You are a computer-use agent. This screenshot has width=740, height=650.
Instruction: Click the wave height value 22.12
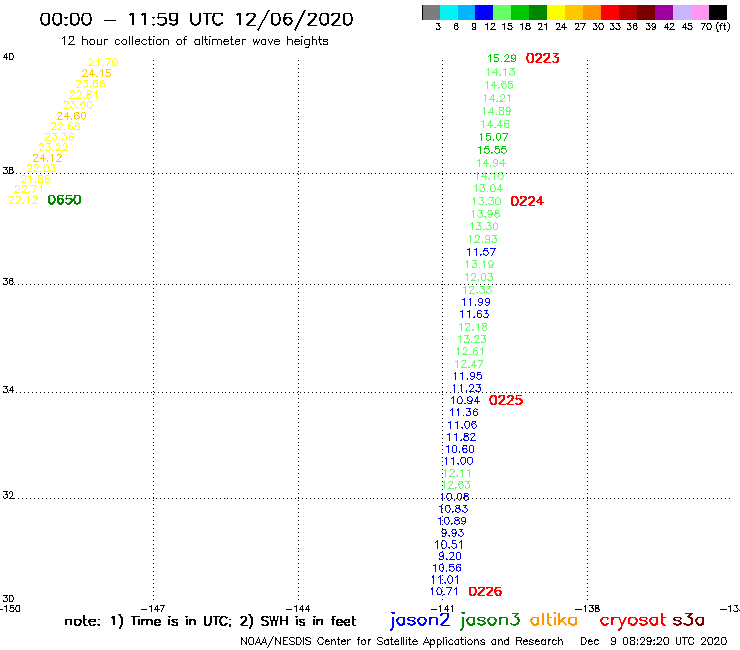pyautogui.click(x=24, y=200)
